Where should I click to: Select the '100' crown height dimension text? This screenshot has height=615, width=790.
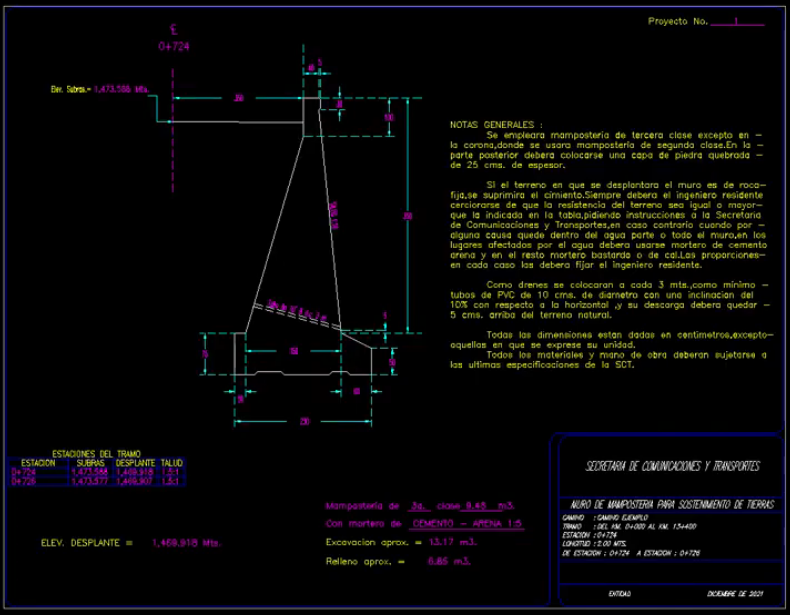tap(389, 117)
